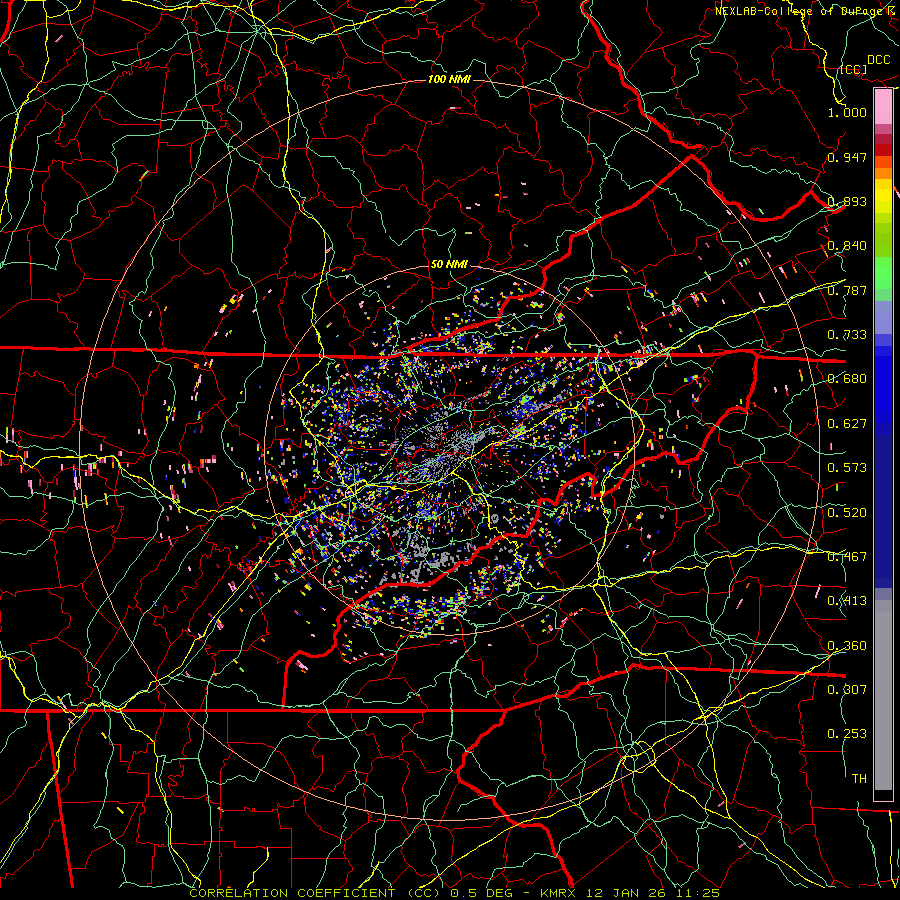Select the 0.520 scale value
The width and height of the screenshot is (900, 900).
pos(847,513)
